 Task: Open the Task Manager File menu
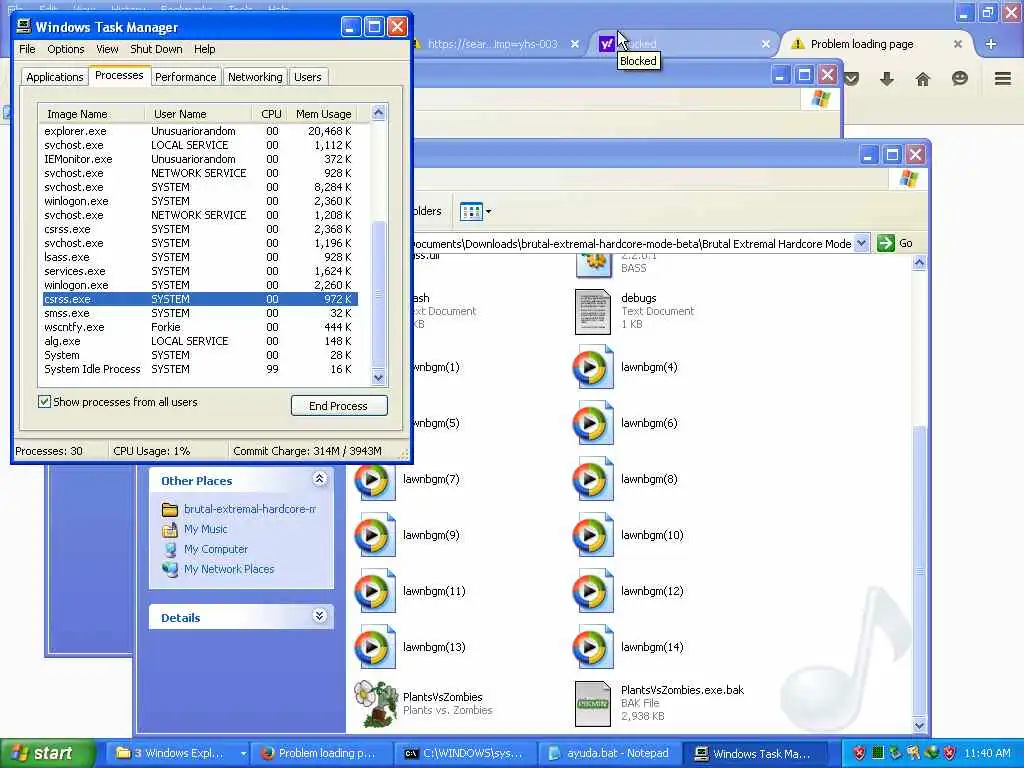[x=27, y=49]
